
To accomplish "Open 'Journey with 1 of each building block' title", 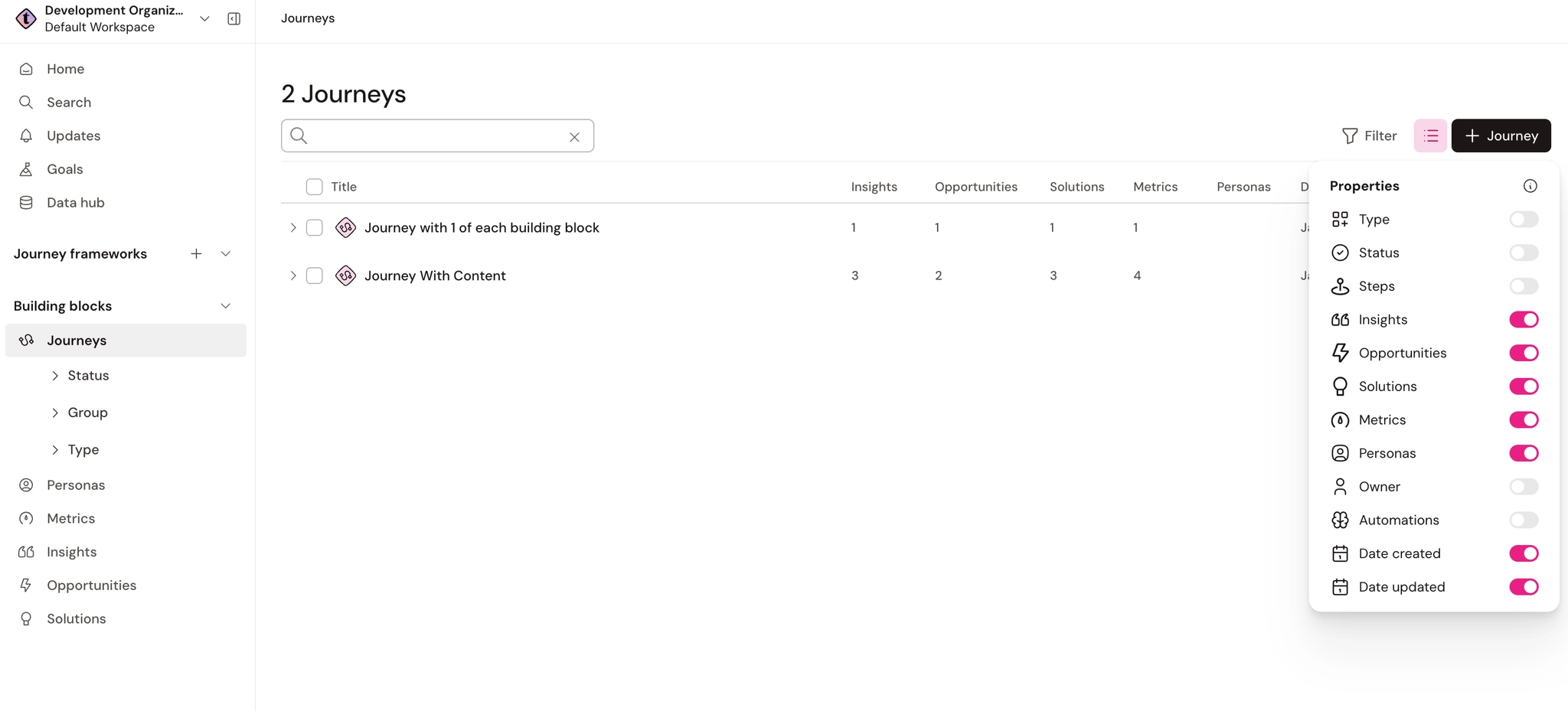I will click(x=482, y=227).
